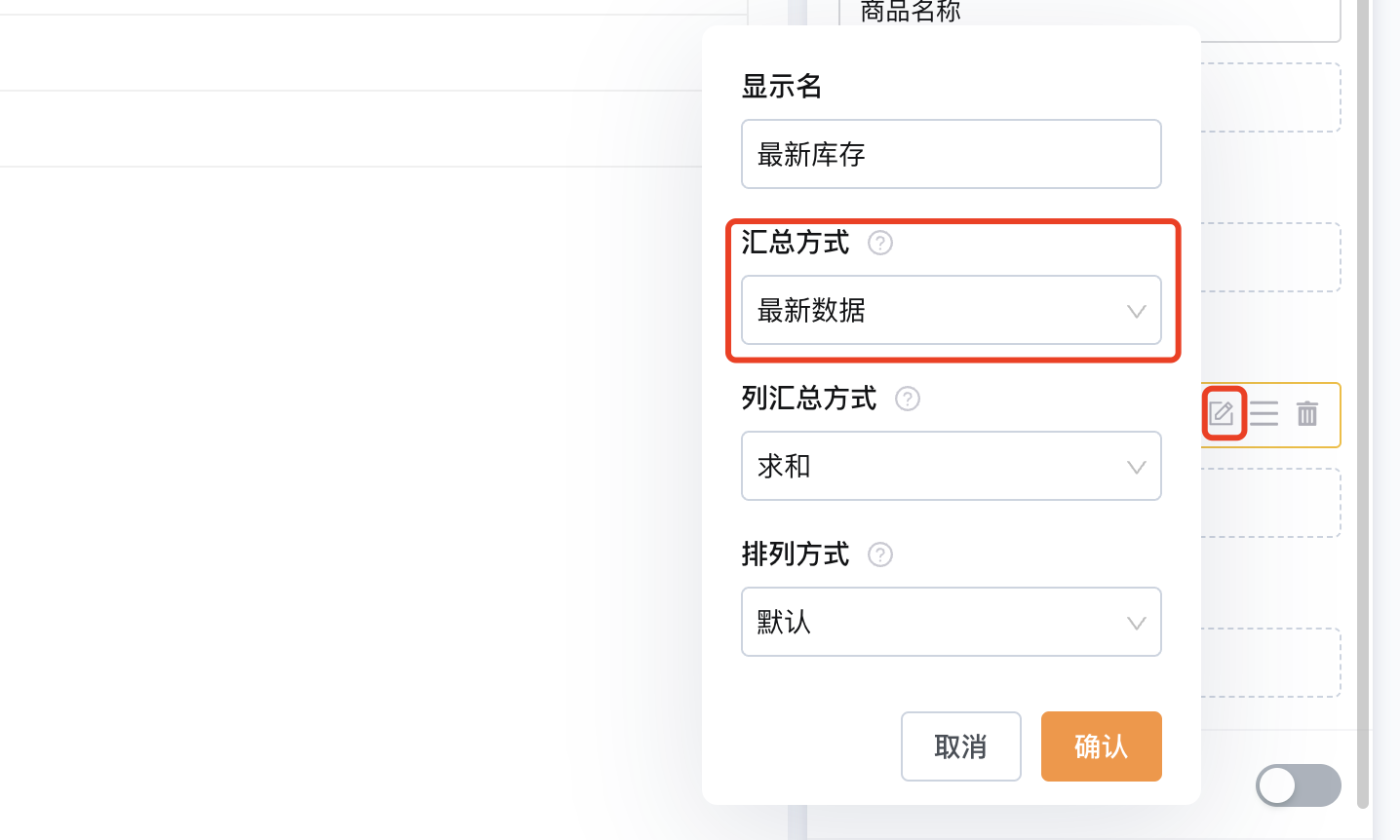Expand the 排列方式 dropdown showing 默认
The width and height of the screenshot is (1400, 840).
[952, 622]
